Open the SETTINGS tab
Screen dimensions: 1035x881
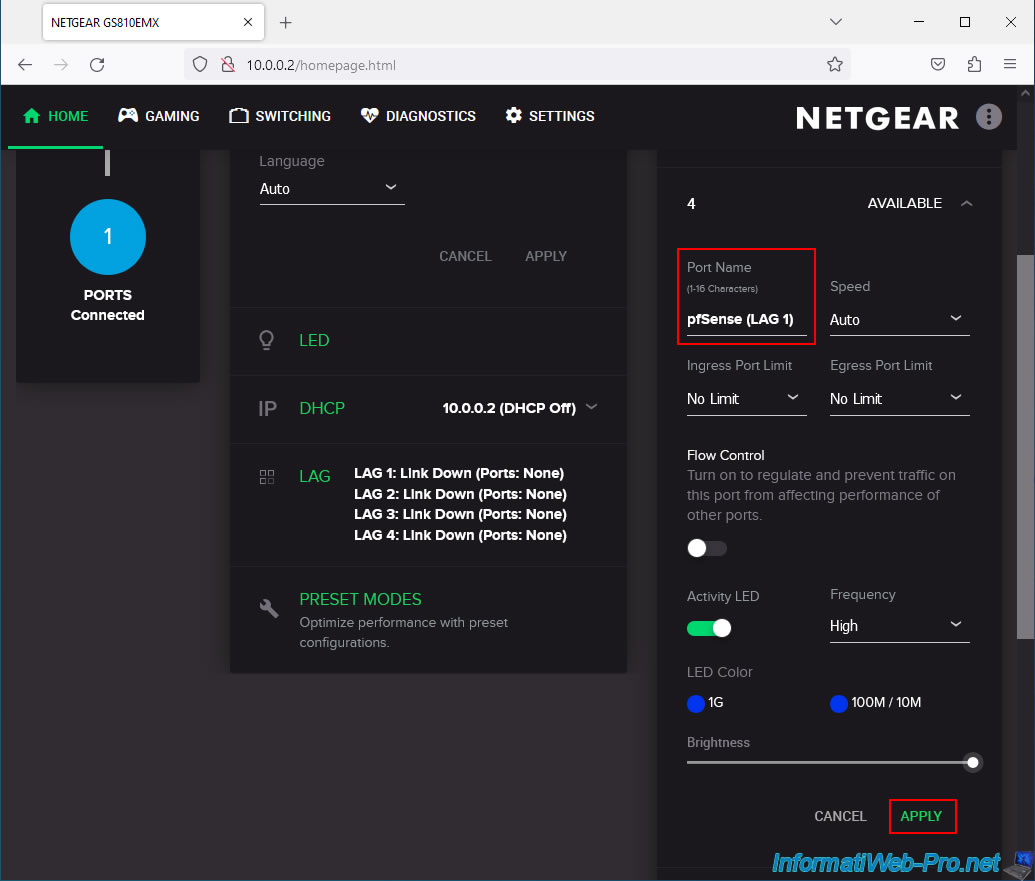point(550,116)
